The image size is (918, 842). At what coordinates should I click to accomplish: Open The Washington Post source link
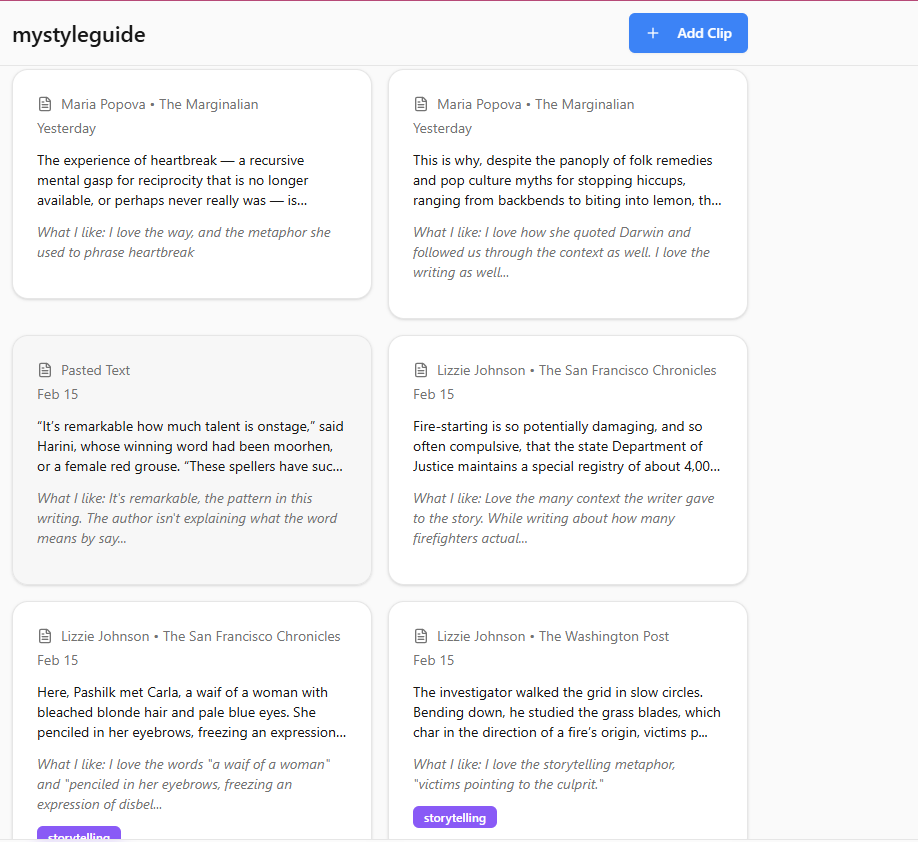click(603, 635)
